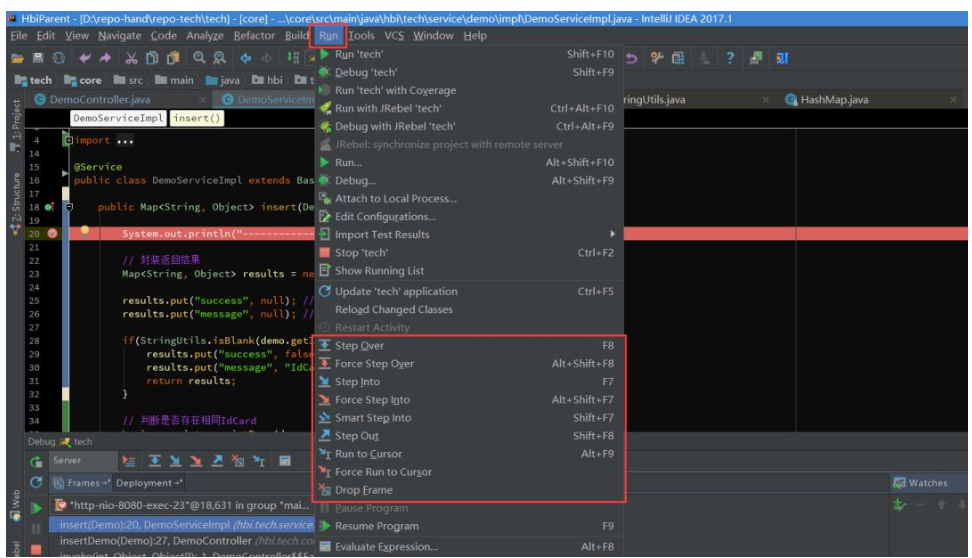Select Run with JRebel 'tech' item
This screenshot has height=558, width=972.
pos(469,108)
